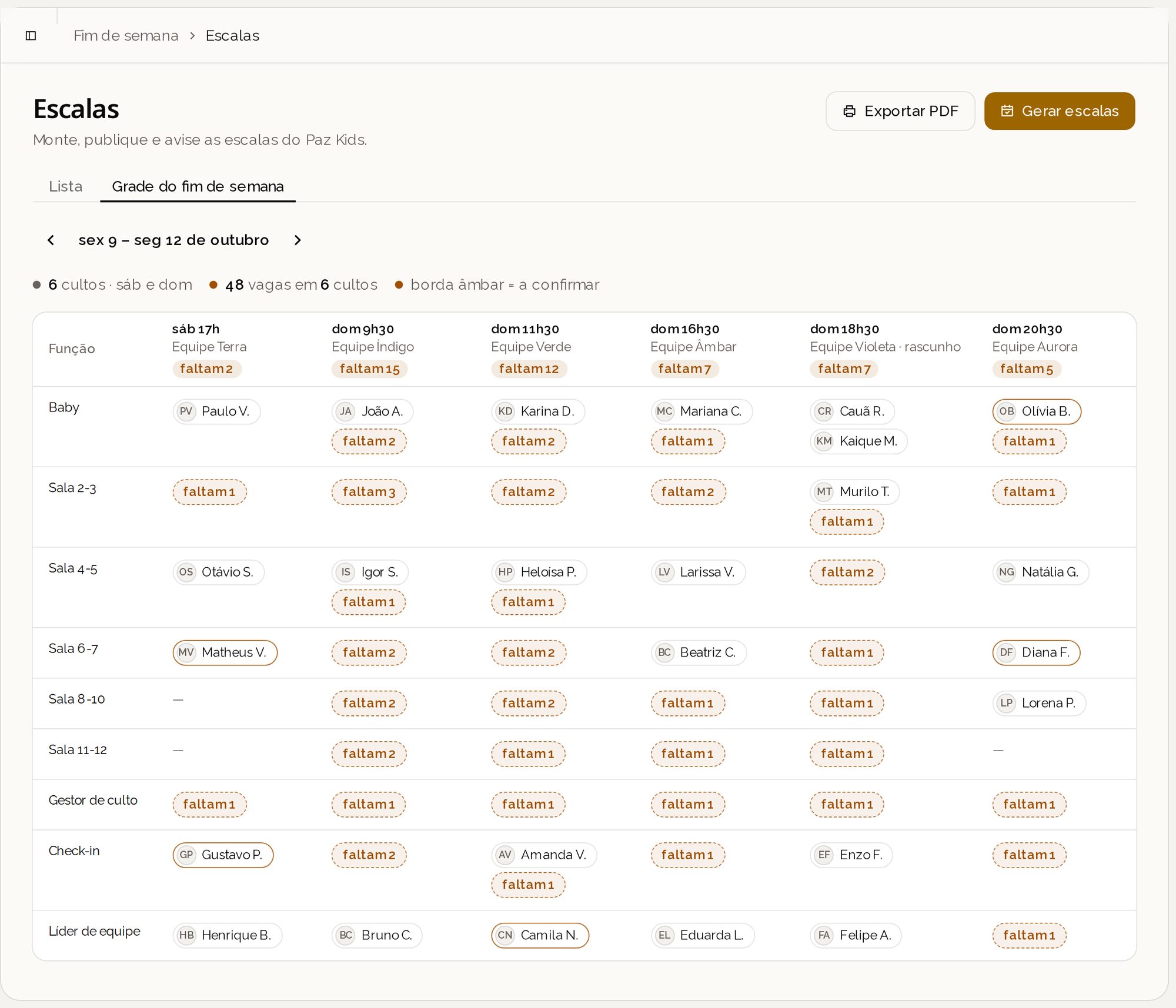Toggle the sidebar panel icon
The image size is (1176, 1008).
(x=31, y=36)
